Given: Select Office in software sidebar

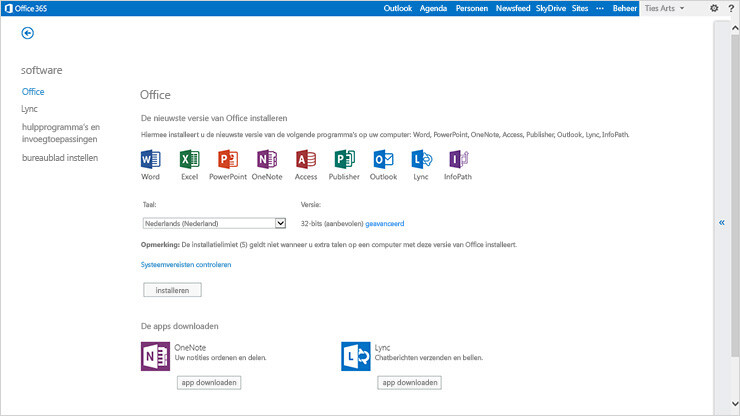Looking at the screenshot, I should [33, 92].
